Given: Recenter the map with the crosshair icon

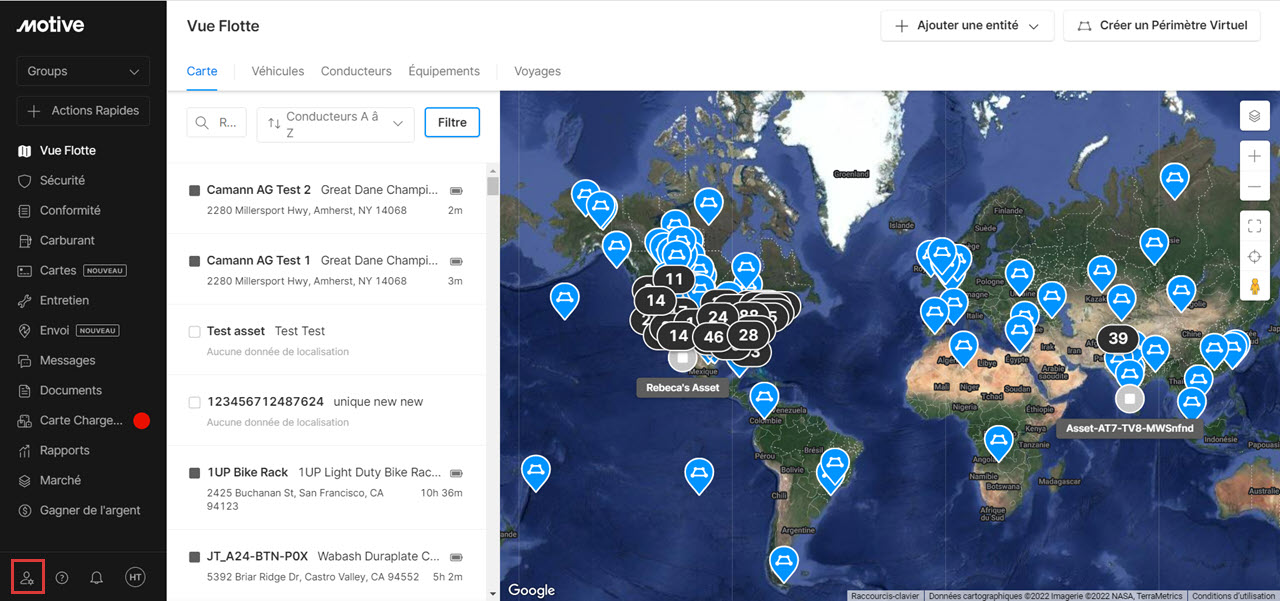Looking at the screenshot, I should click(x=1255, y=257).
